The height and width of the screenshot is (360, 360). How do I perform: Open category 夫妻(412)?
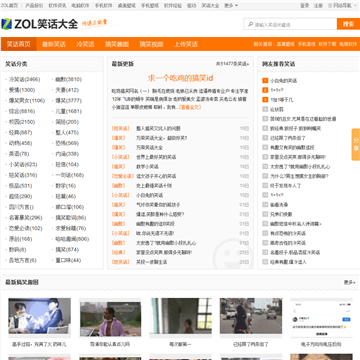pos(67,90)
